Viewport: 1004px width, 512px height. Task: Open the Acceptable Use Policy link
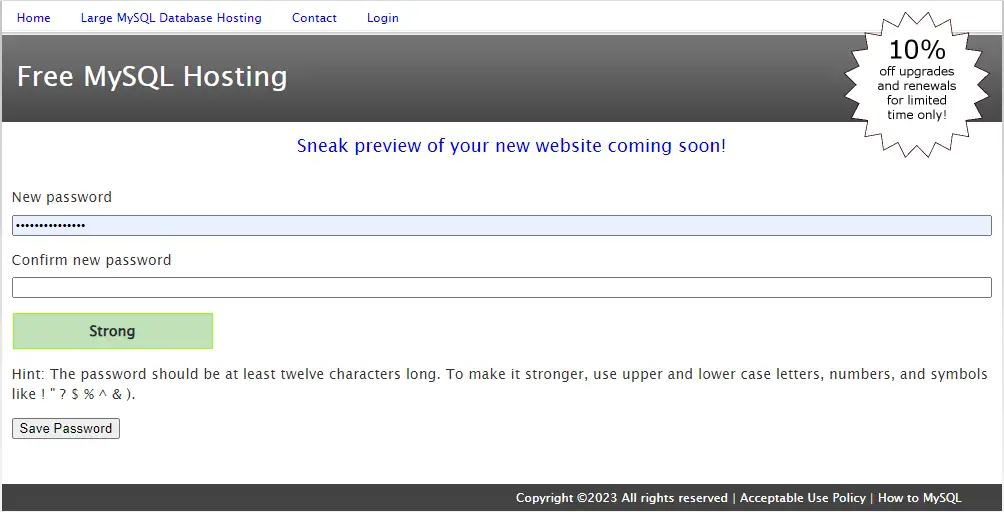coord(803,498)
